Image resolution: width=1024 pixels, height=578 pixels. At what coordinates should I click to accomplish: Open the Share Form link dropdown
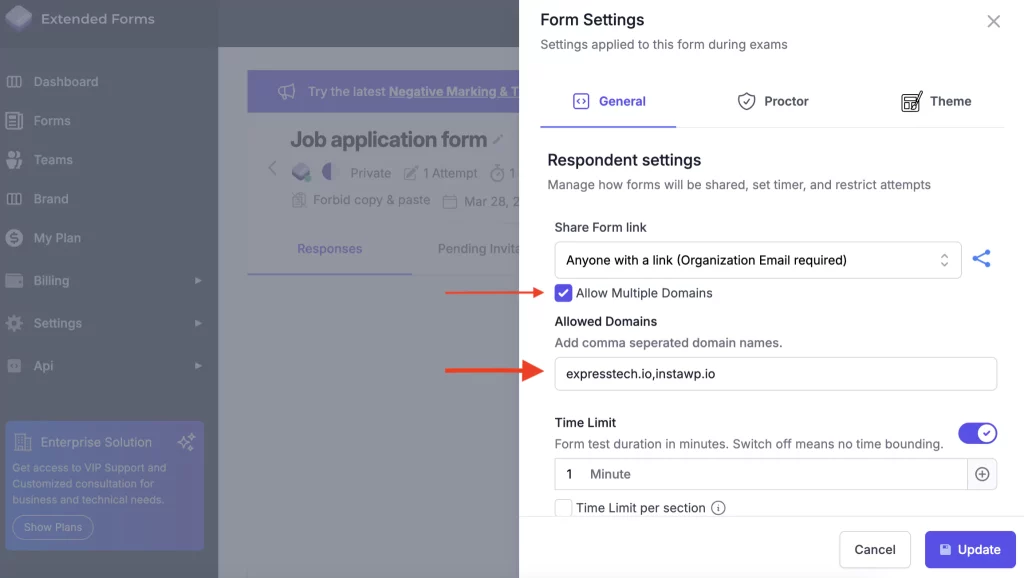(x=757, y=260)
